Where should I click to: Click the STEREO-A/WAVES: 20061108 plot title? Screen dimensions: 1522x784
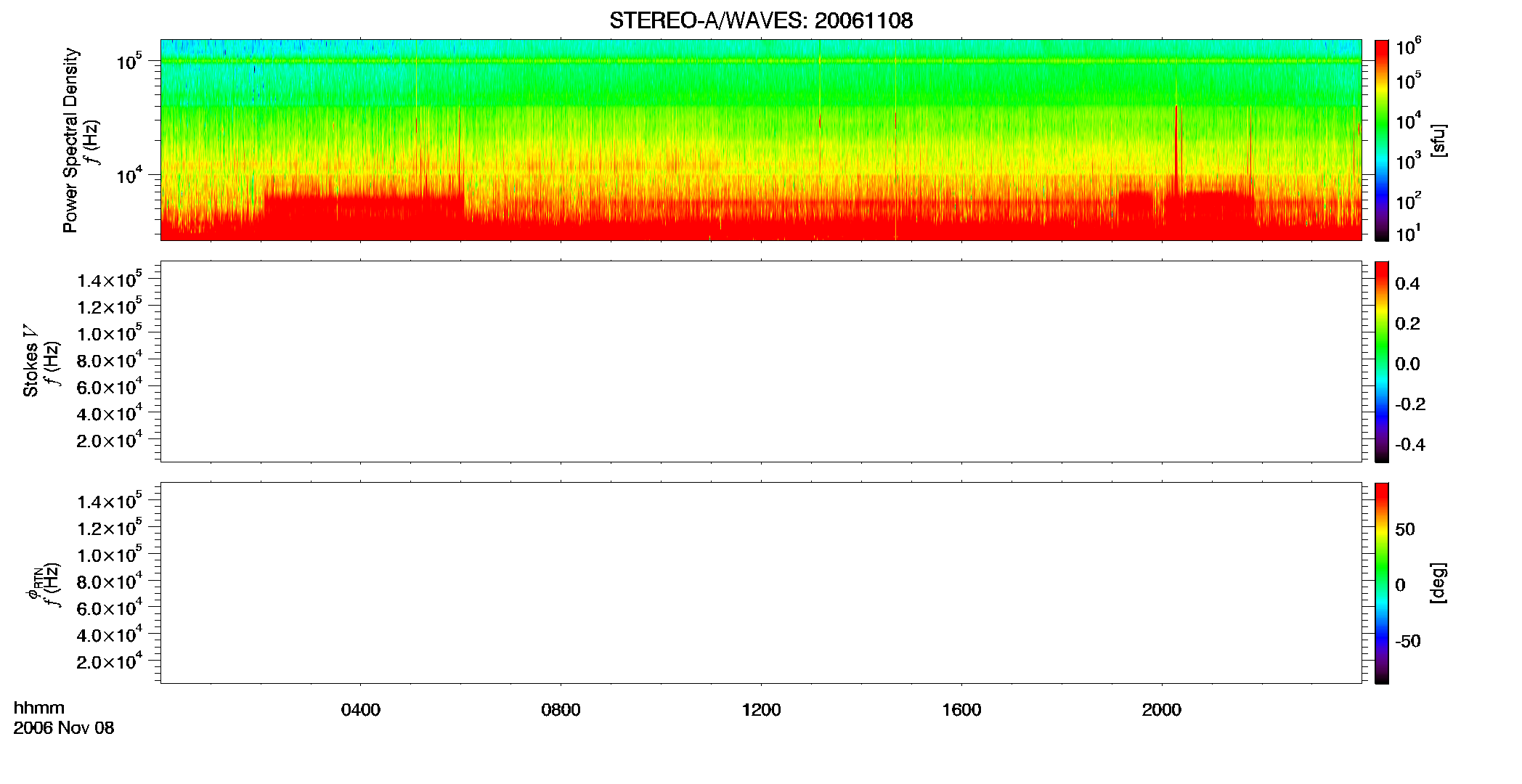coord(760,21)
